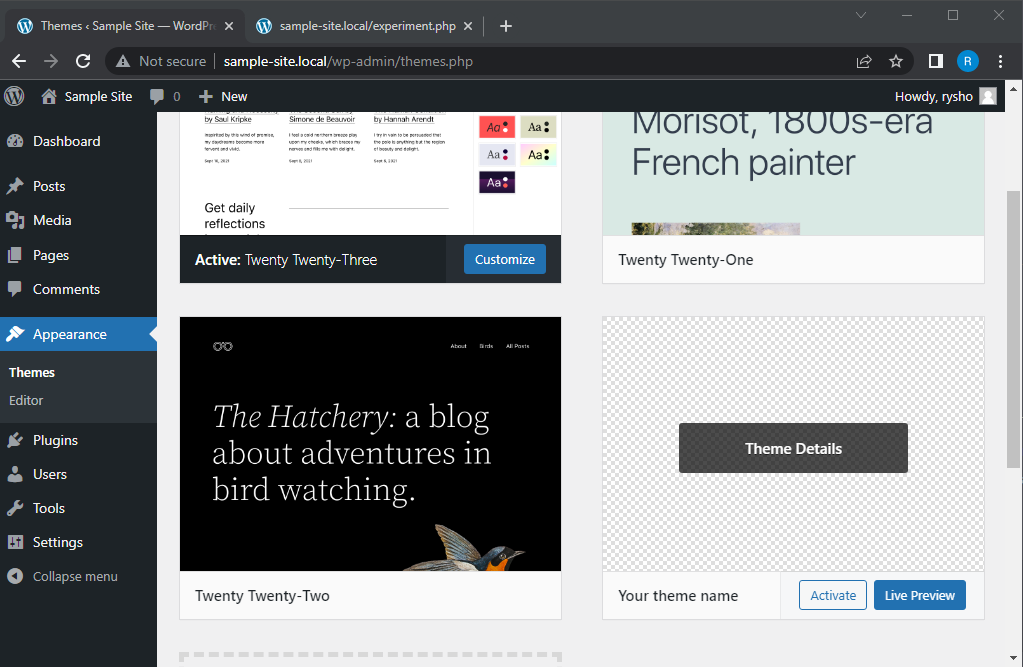1023x667 pixels.
Task: Click the WordPress logo in admin bar
Action: click(14, 97)
